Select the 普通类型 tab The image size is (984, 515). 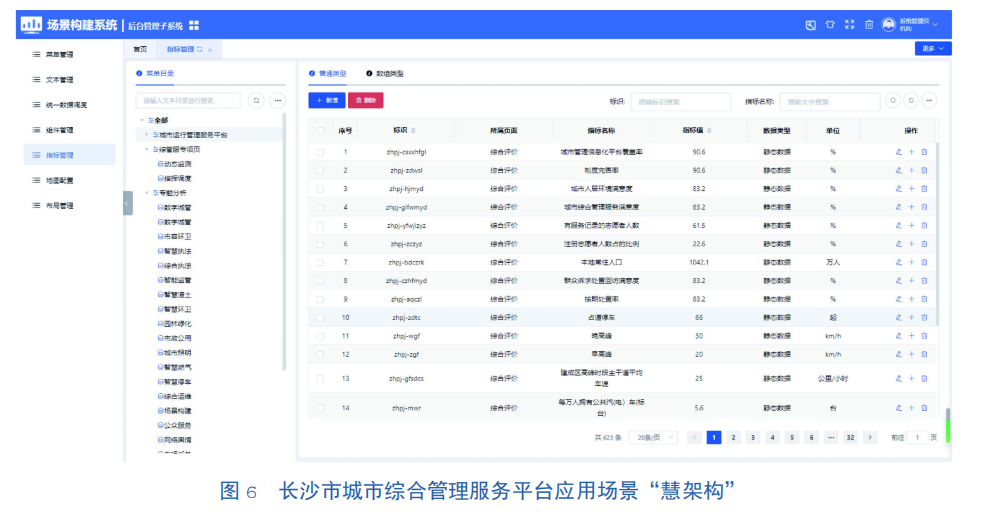tap(328, 73)
